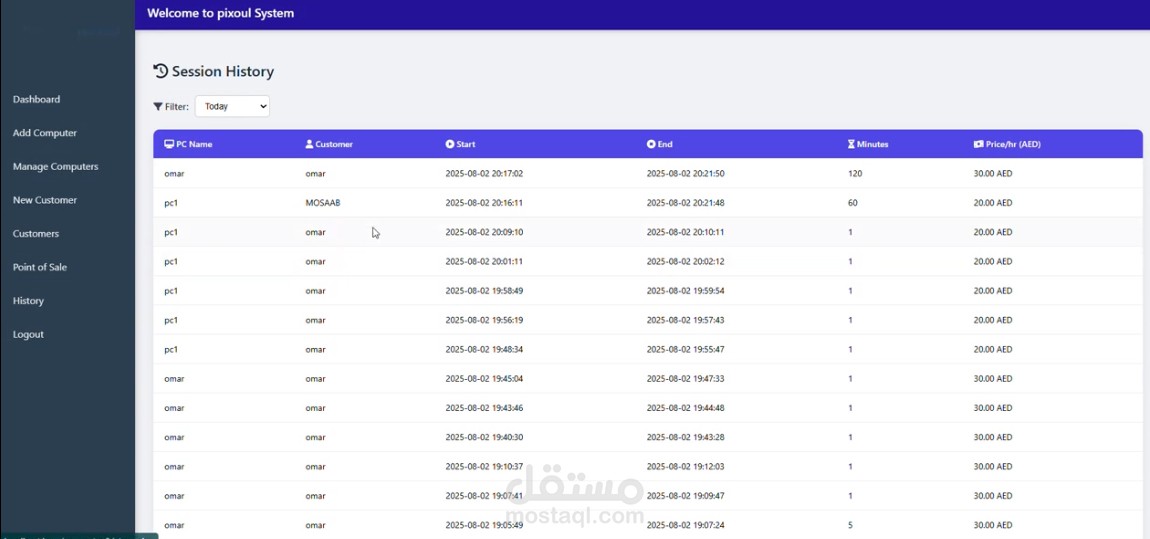Click start time 2025-08-02 19:45:04
This screenshot has width=1150, height=539.
pos(484,379)
